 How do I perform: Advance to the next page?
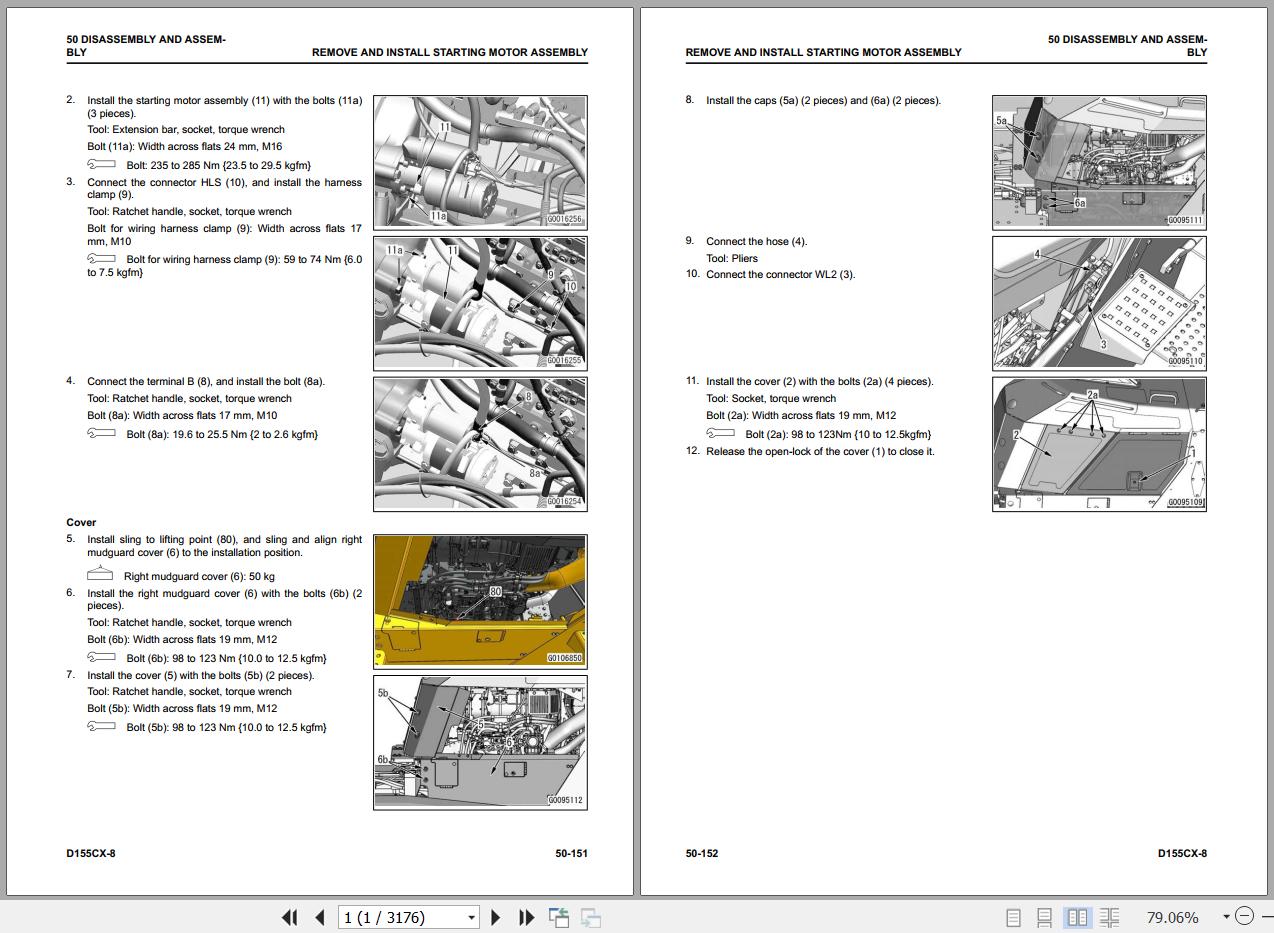(496, 917)
